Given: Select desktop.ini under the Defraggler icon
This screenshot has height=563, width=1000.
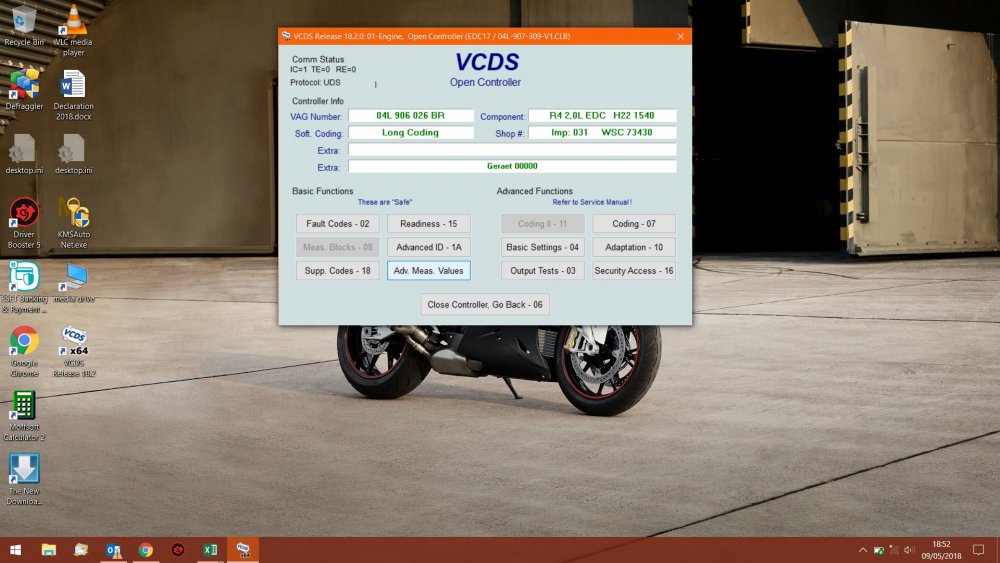Looking at the screenshot, I should (24, 154).
